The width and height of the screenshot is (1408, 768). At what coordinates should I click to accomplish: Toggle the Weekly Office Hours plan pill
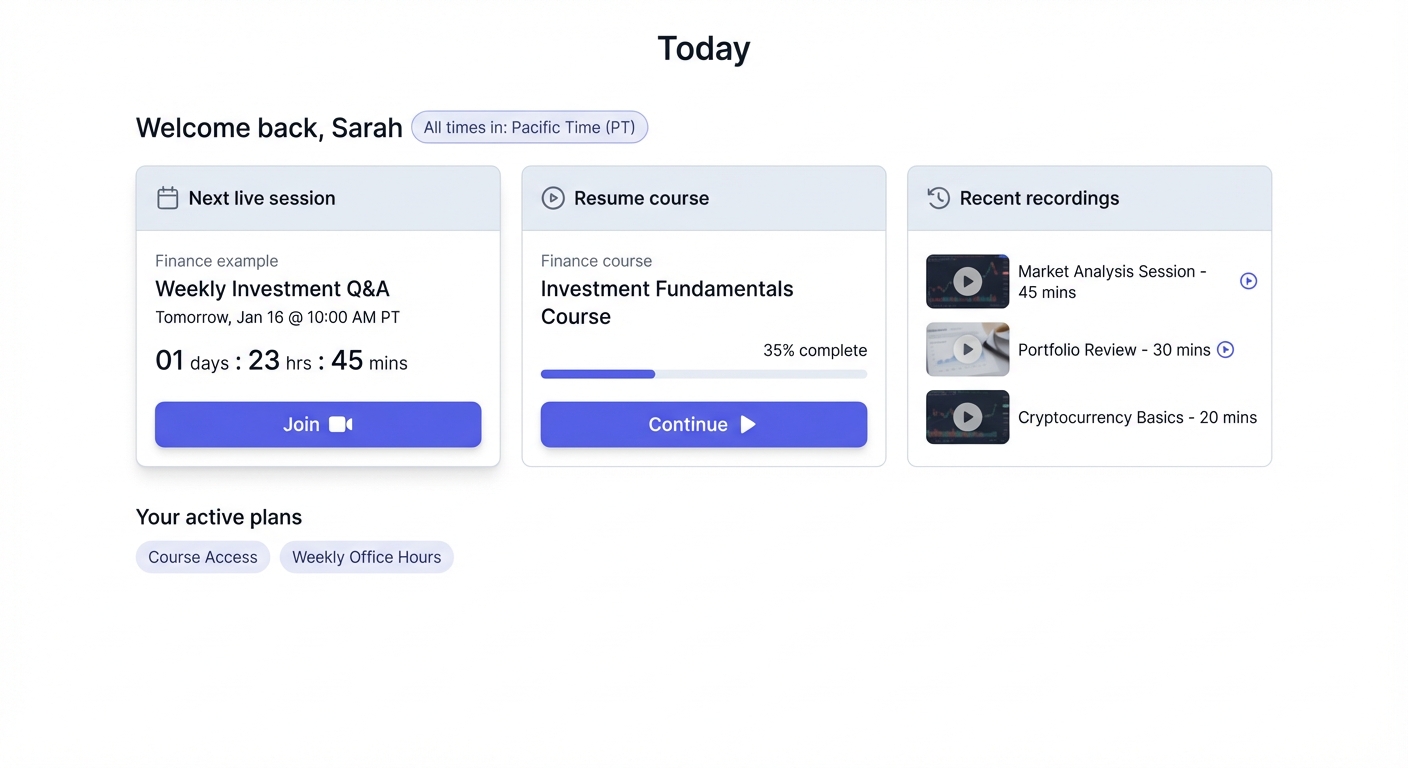366,557
